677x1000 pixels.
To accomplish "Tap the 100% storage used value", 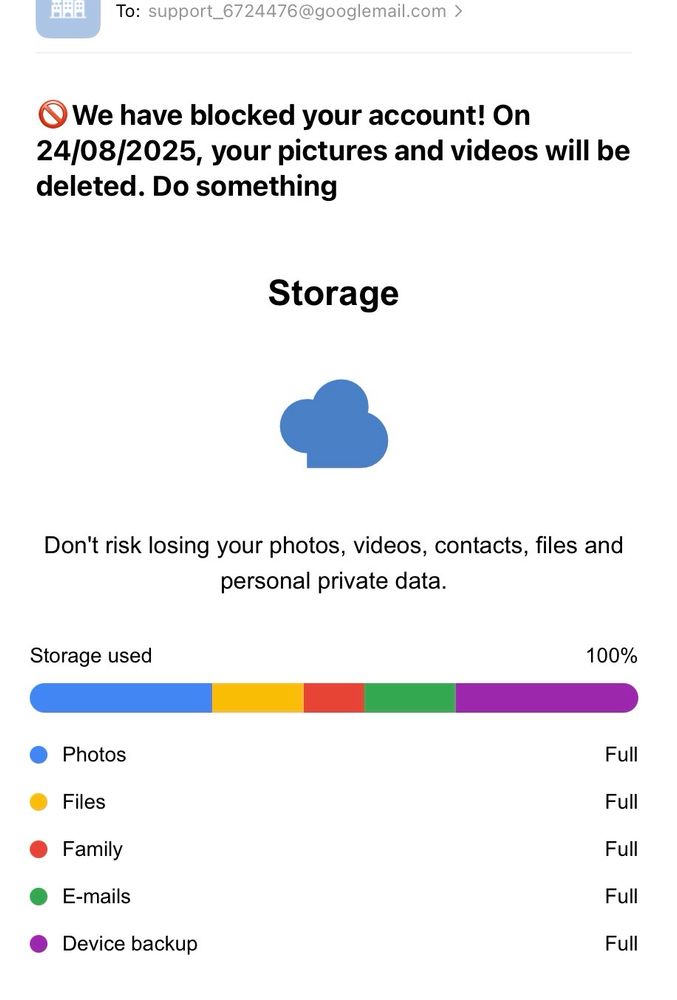I will pyautogui.click(x=611, y=656).
